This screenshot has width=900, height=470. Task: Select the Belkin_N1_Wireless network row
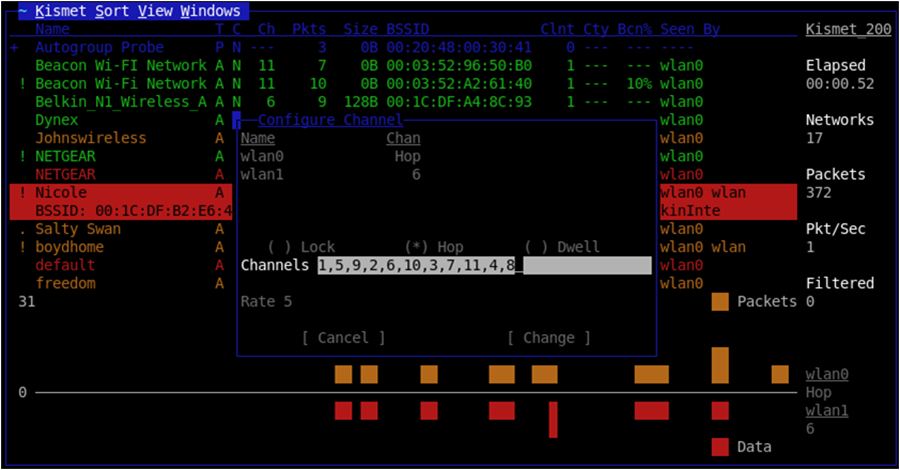coord(120,102)
